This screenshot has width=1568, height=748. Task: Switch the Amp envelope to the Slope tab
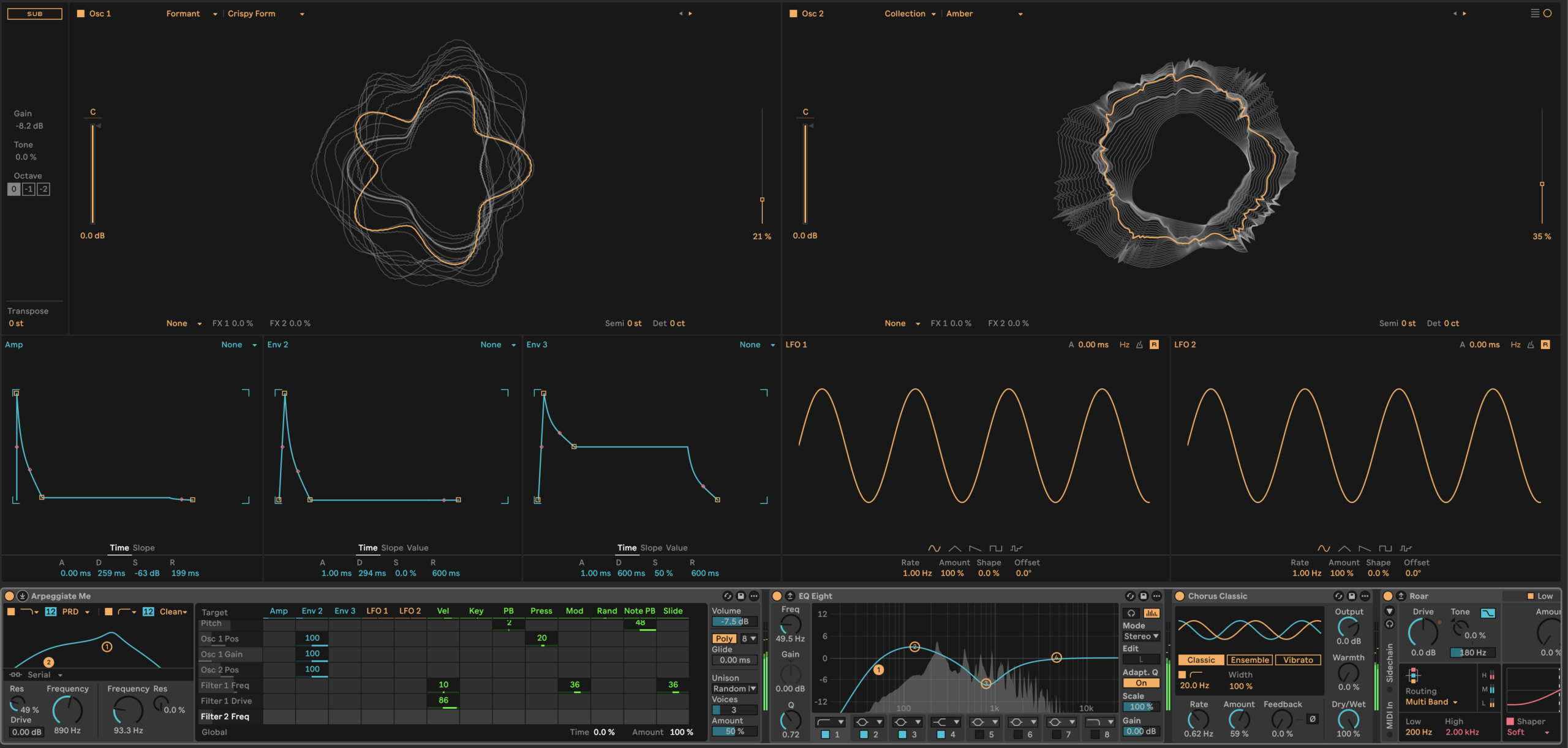point(145,548)
